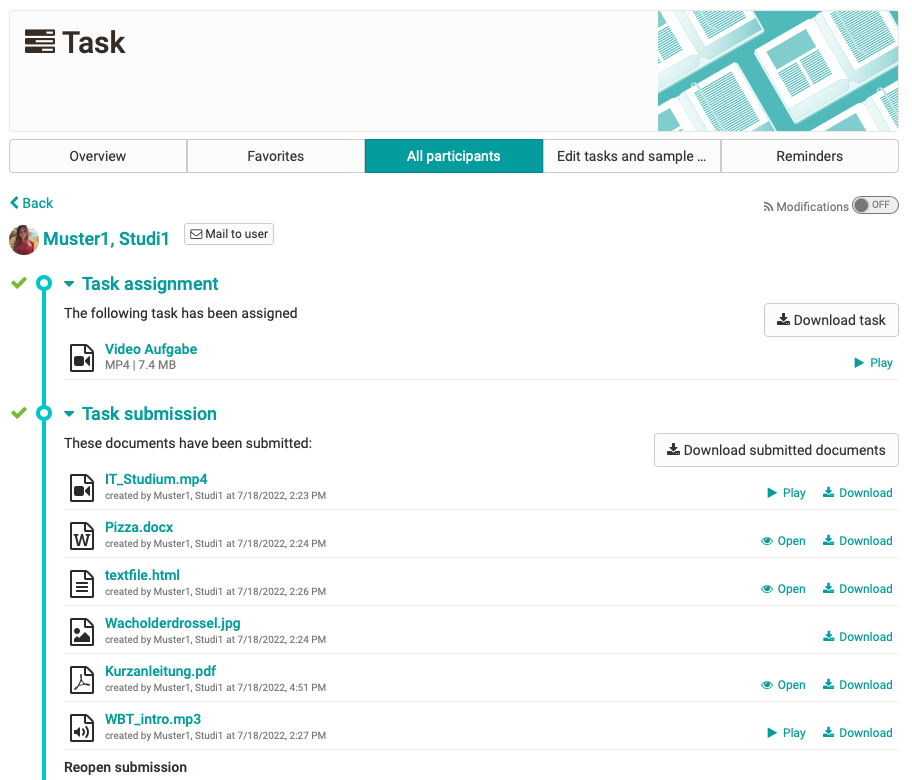Click the HTML file icon beside textfile.html
Screen dimensions: 912x780
(81, 583)
